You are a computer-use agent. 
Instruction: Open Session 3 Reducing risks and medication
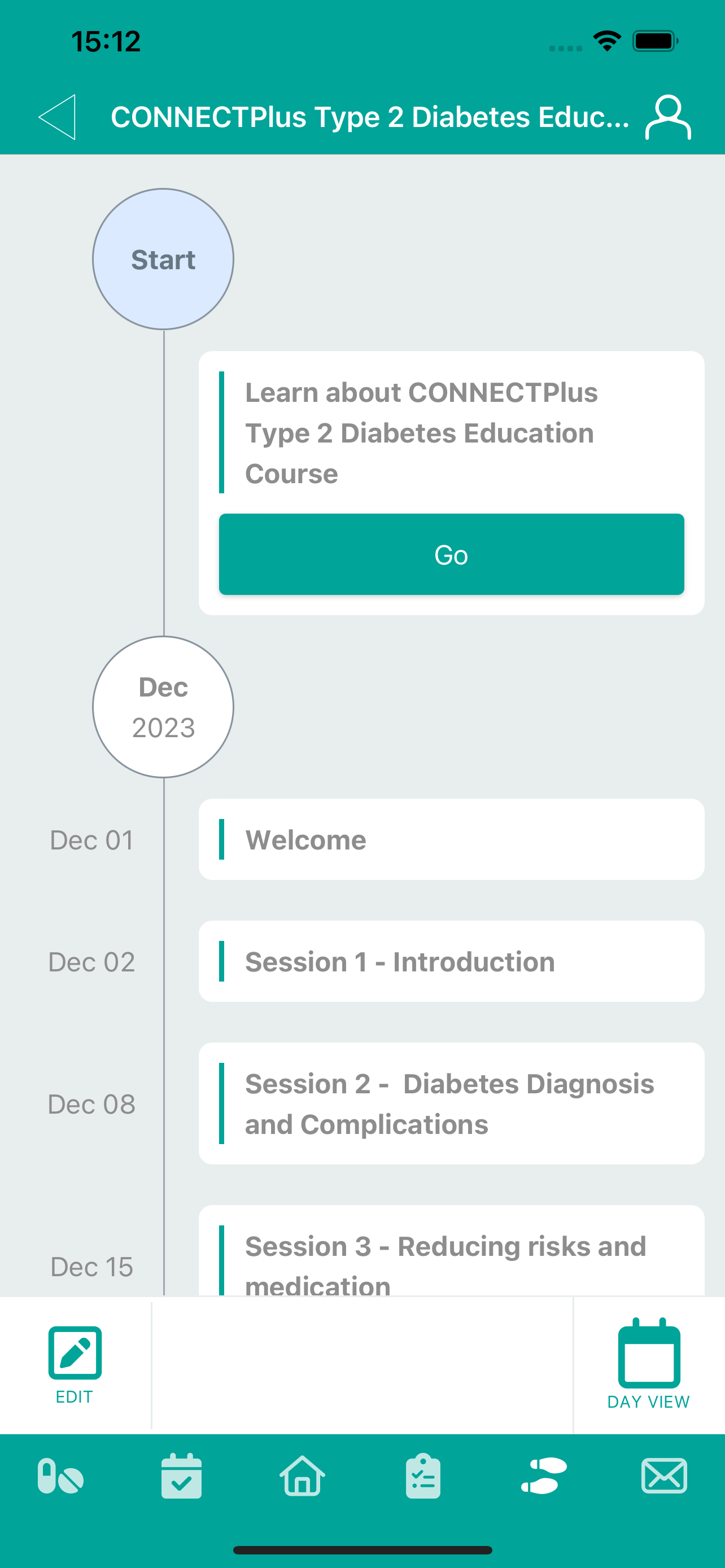pos(452,1251)
